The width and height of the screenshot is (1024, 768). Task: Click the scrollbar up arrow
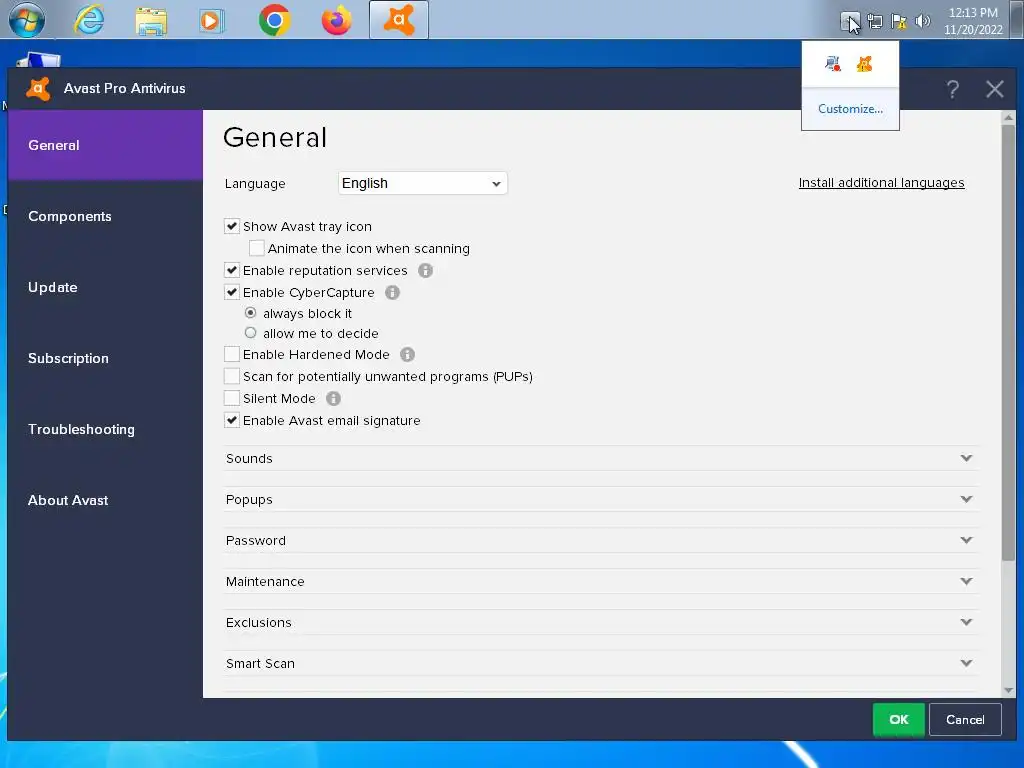pyautogui.click(x=1008, y=118)
